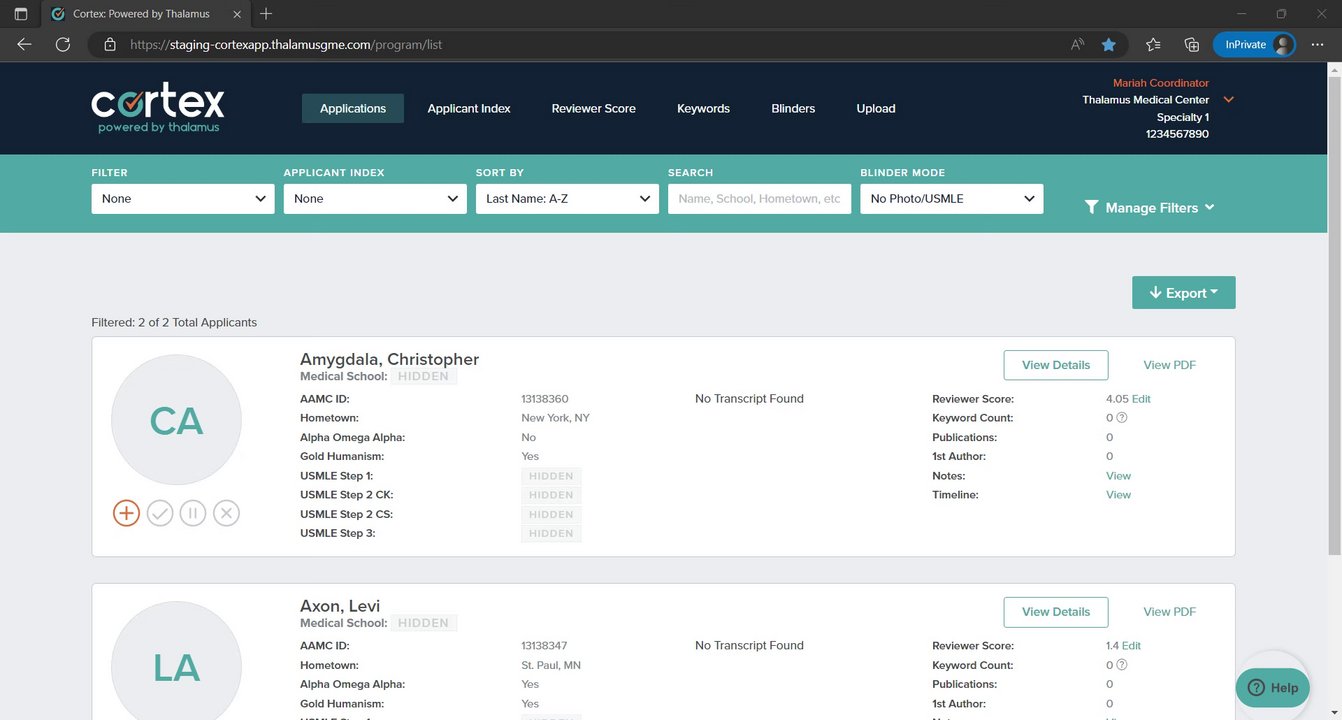1342x720 pixels.
Task: Open the Upload tab
Action: click(x=876, y=108)
